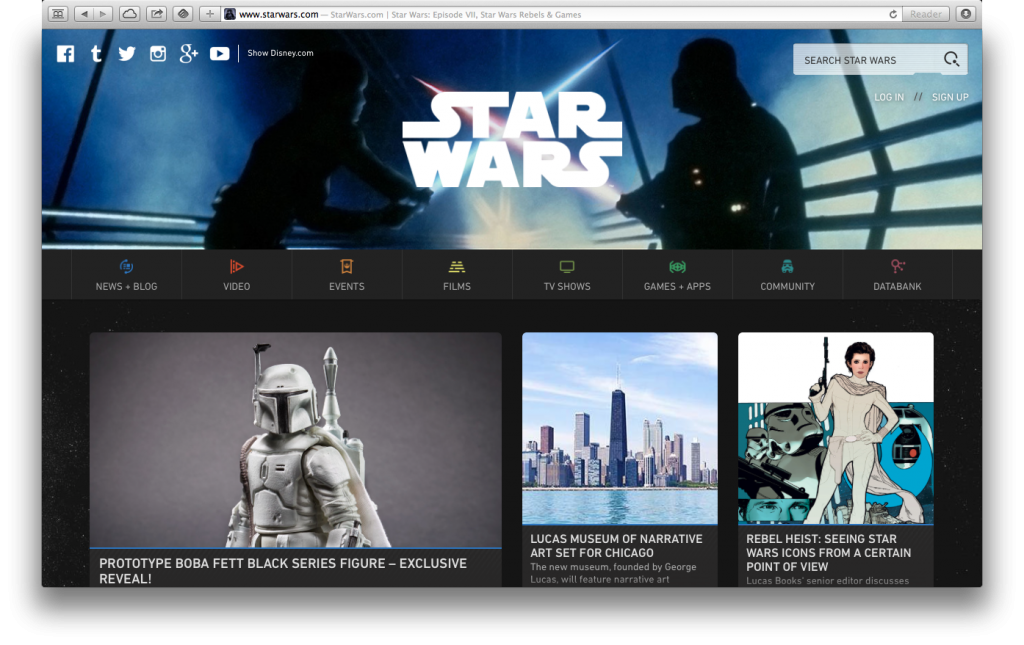The height and width of the screenshot is (645, 1024).
Task: Click the Safari share button
Action: click(x=156, y=14)
